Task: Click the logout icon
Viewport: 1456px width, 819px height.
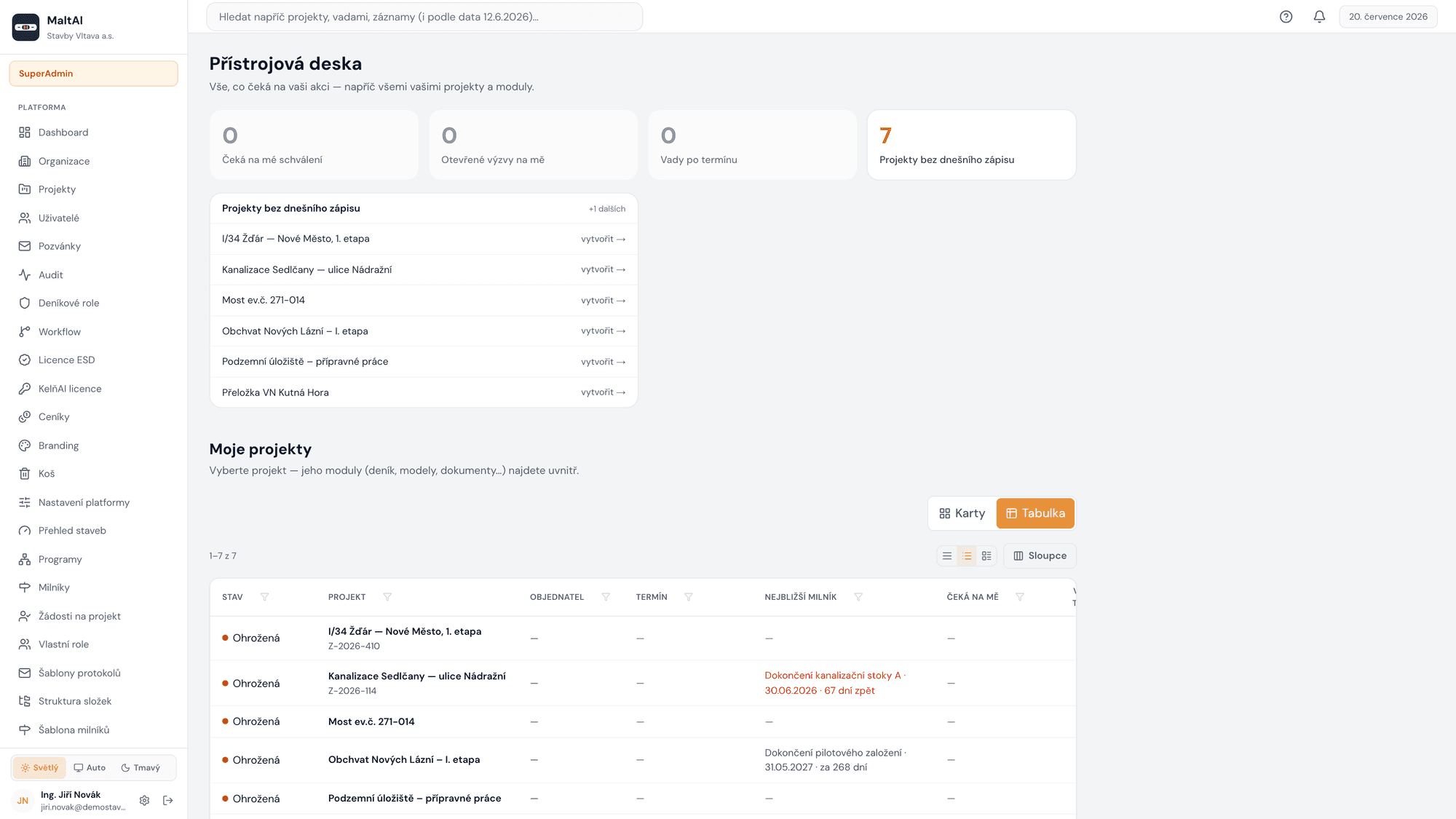Action: pyautogui.click(x=168, y=800)
